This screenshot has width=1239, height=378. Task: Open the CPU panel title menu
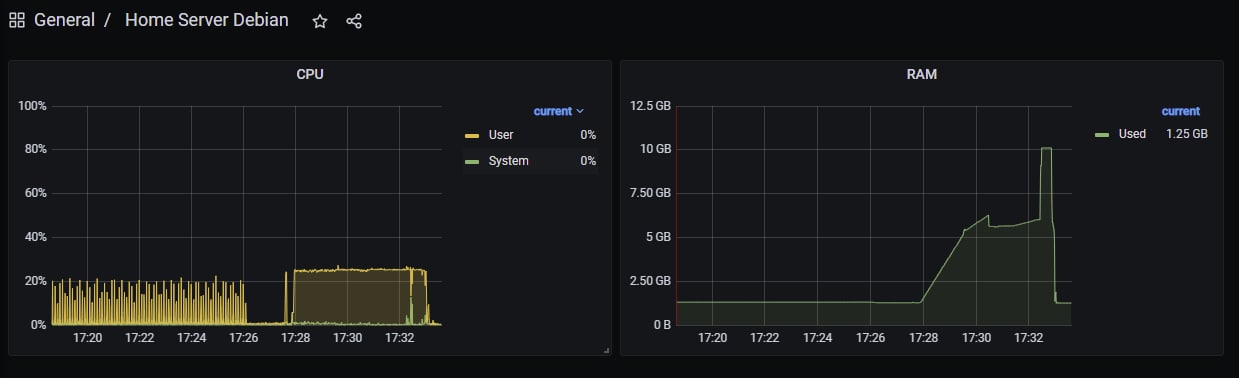point(310,74)
